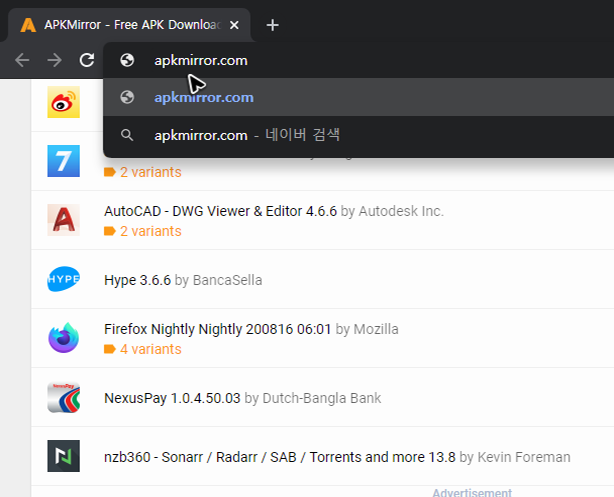Image resolution: width=614 pixels, height=497 pixels.
Task: Close the APKMirror tab
Action: pyautogui.click(x=234, y=25)
